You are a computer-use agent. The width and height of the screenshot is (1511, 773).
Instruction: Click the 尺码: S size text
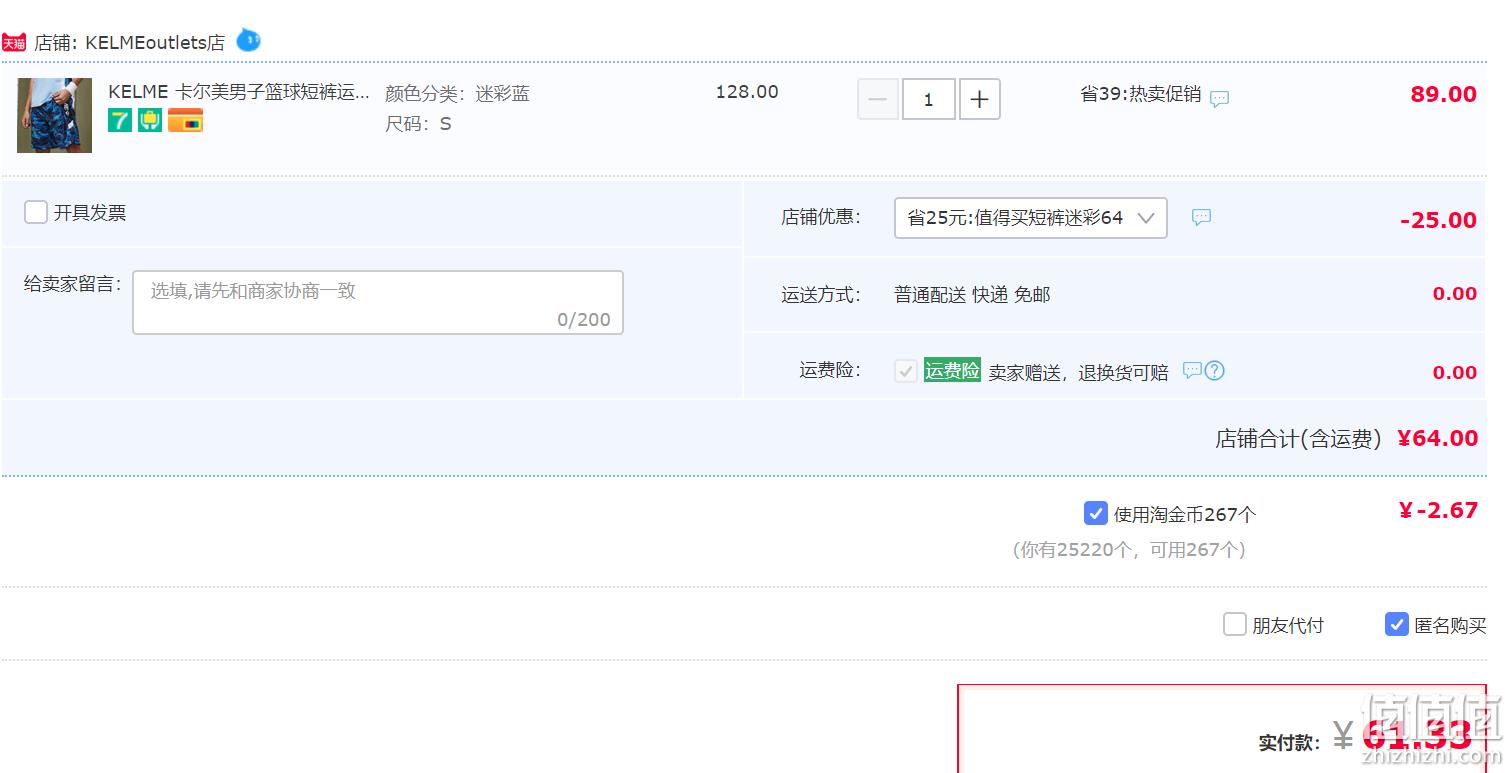418,124
